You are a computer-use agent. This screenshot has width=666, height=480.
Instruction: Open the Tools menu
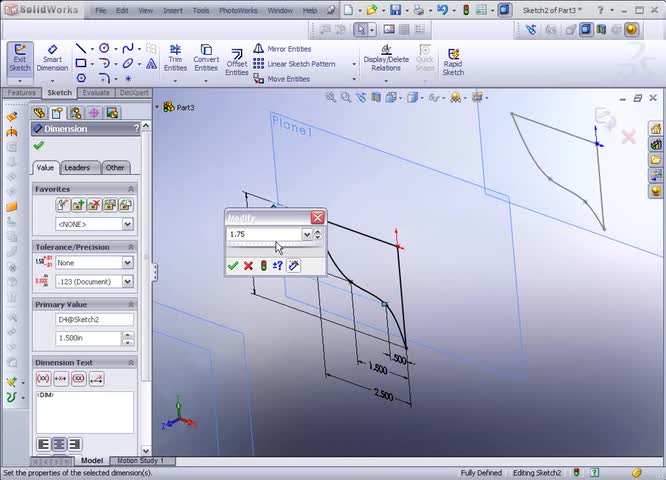[x=201, y=10]
